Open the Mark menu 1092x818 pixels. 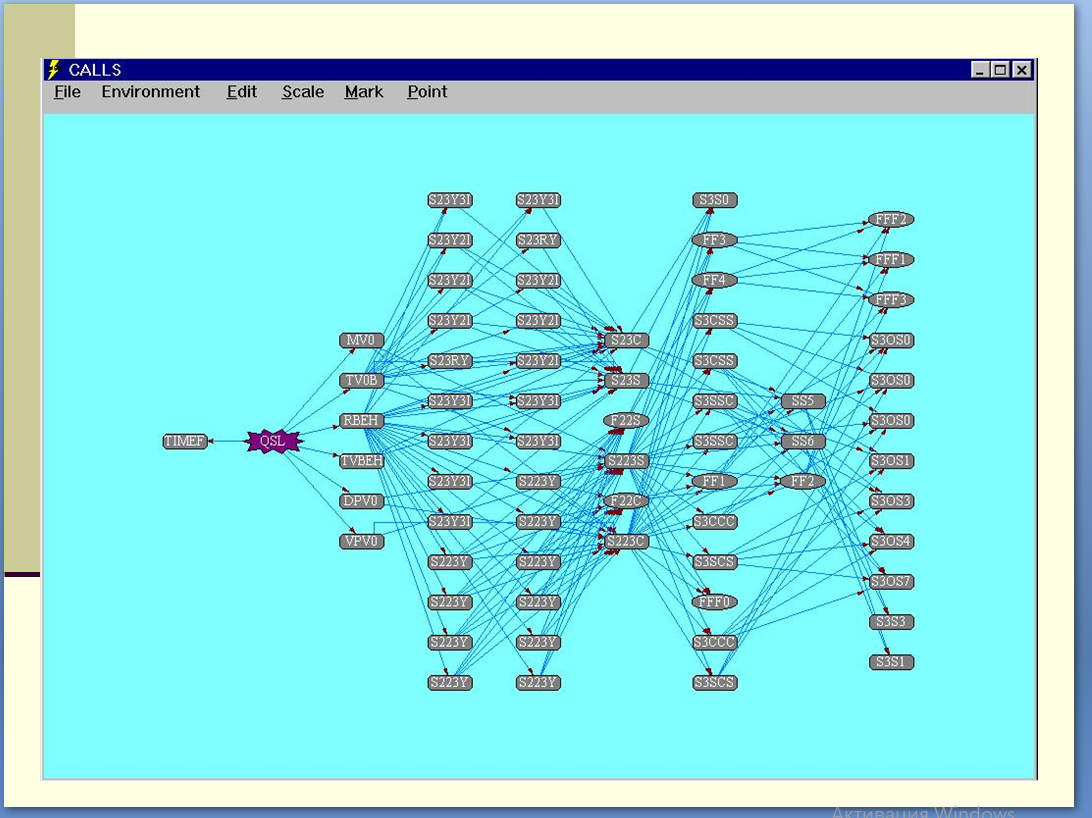pyautogui.click(x=364, y=92)
